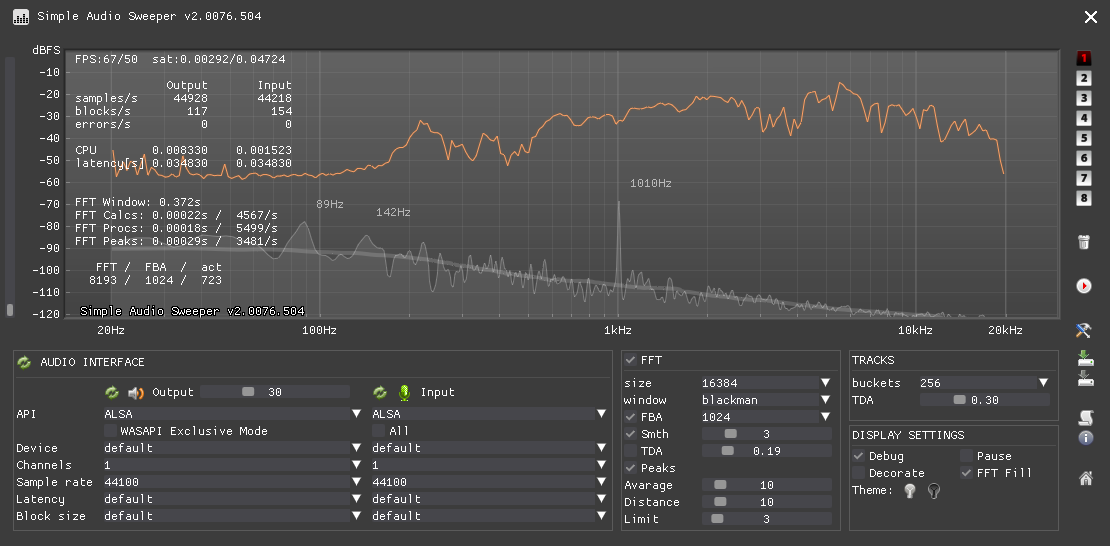Image resolution: width=1110 pixels, height=546 pixels.
Task: Click the Limit slider
Action: [x=767, y=519]
